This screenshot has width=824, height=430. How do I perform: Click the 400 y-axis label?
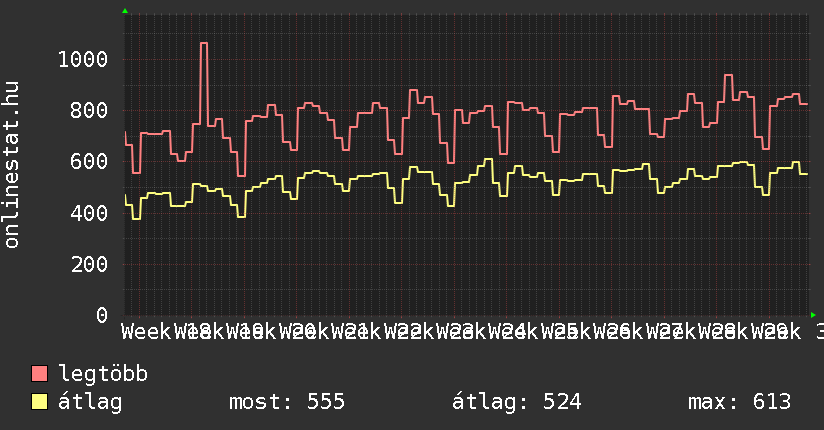[x=89, y=213]
